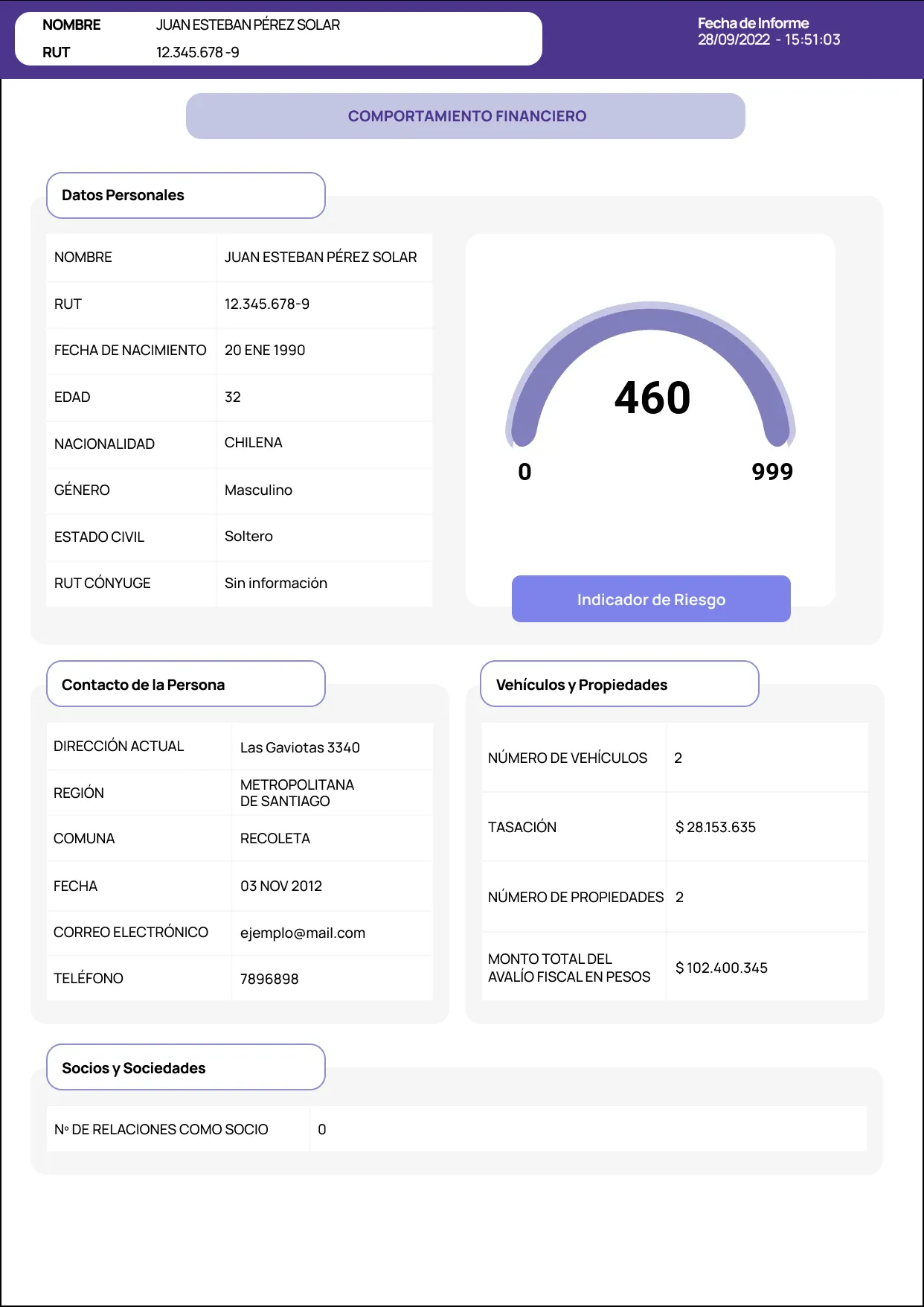Open the Datos Personales section tab

tap(186, 195)
